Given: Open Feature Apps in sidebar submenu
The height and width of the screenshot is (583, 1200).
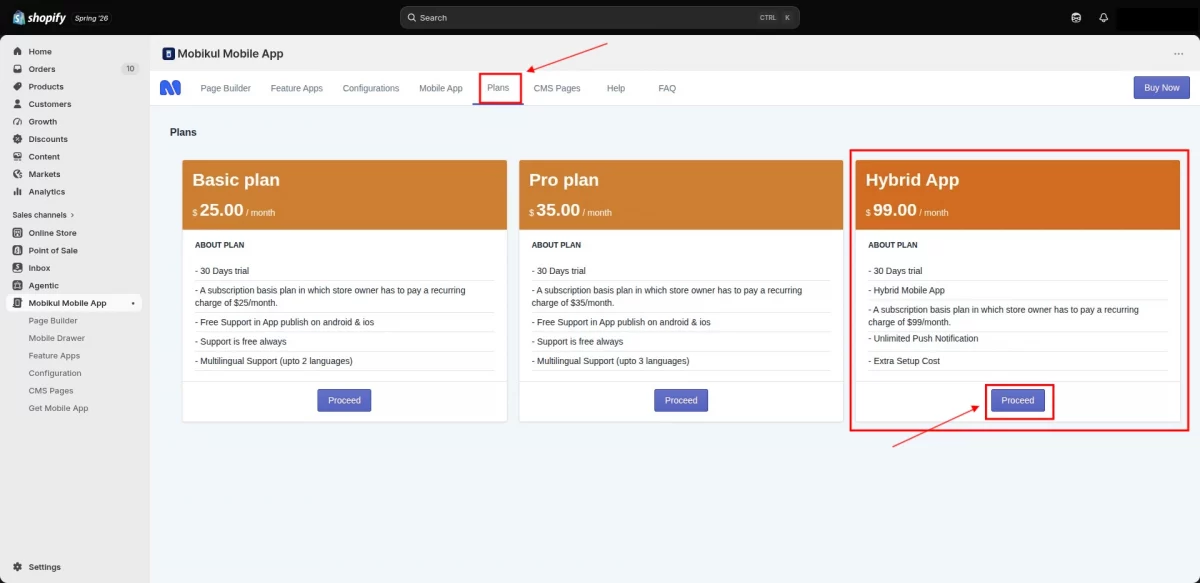Looking at the screenshot, I should (x=54, y=356).
